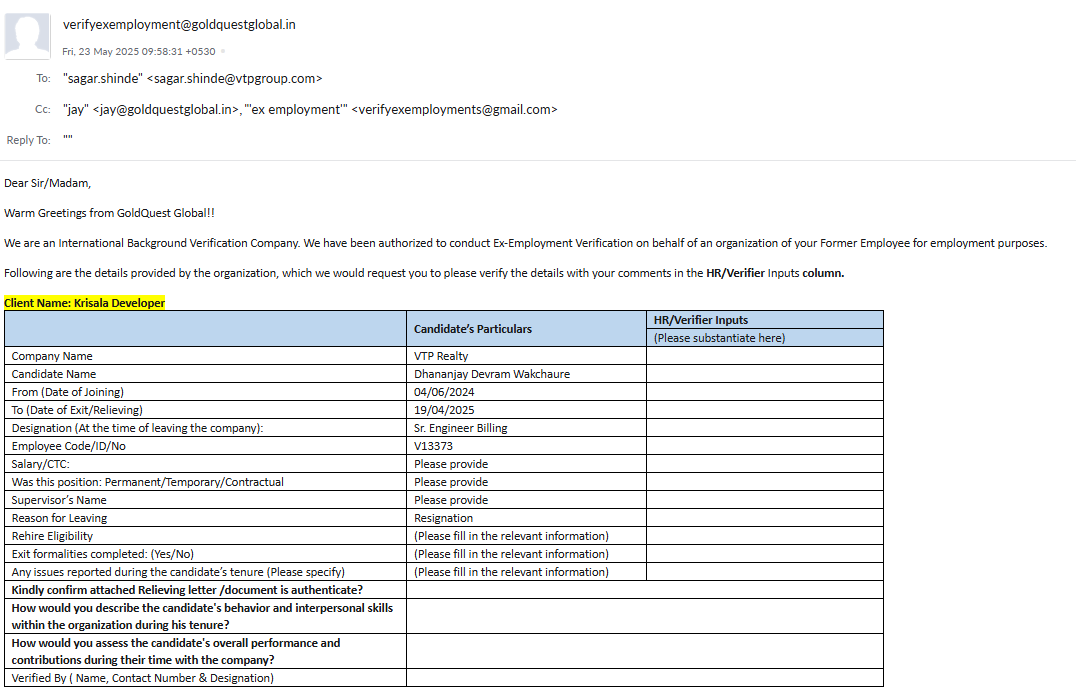Click highlighted 'Client Name: Krisala Developer' text

pos(84,303)
